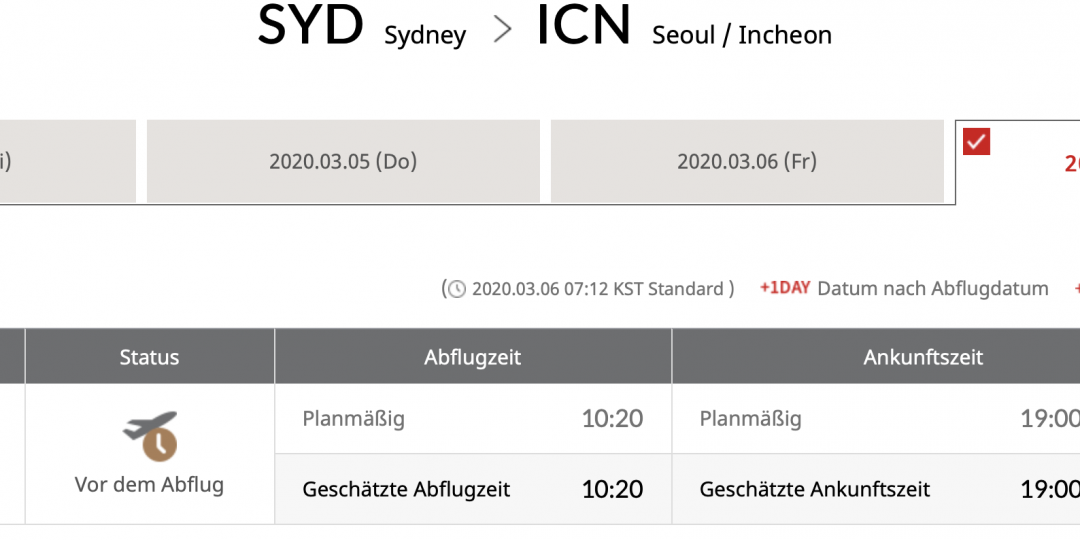Select the ICN arrival airport code
The height and width of the screenshot is (540, 1080).
coord(583,25)
